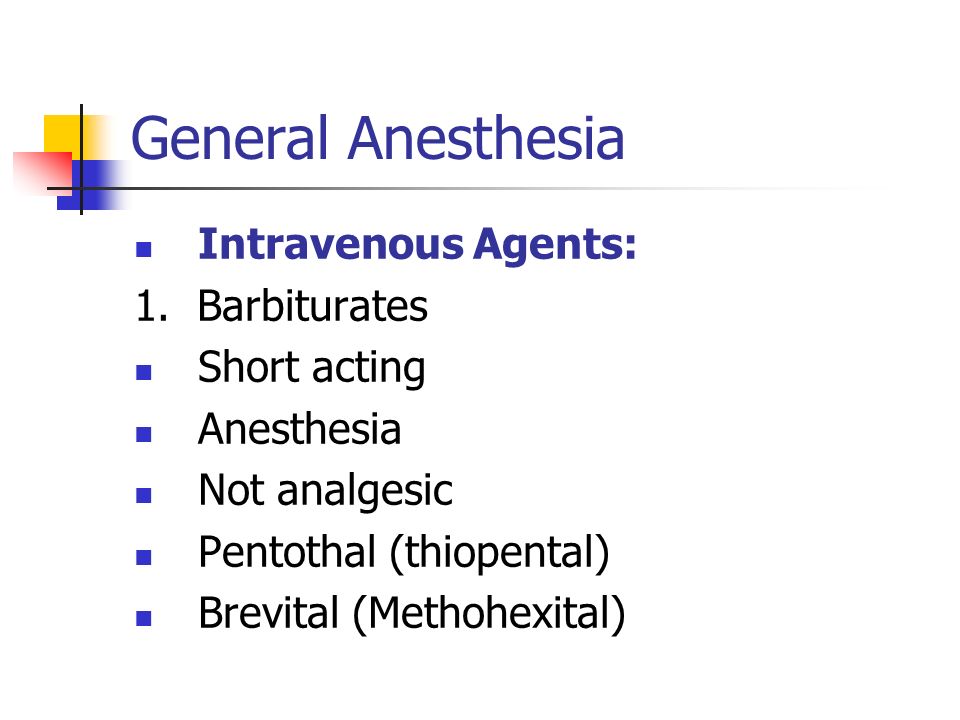Select the Intravenous Agents heading
This screenshot has height=720, width=960.
point(417,245)
